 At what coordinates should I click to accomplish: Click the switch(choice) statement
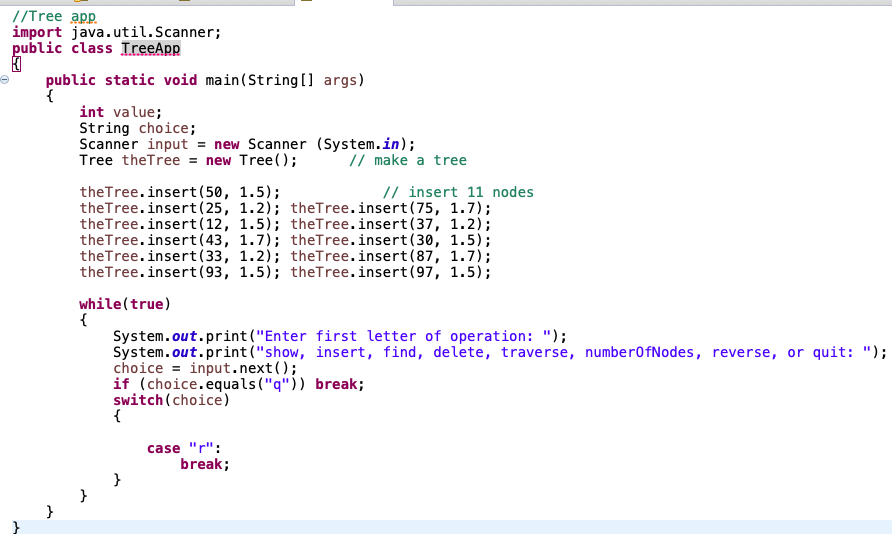[171, 400]
